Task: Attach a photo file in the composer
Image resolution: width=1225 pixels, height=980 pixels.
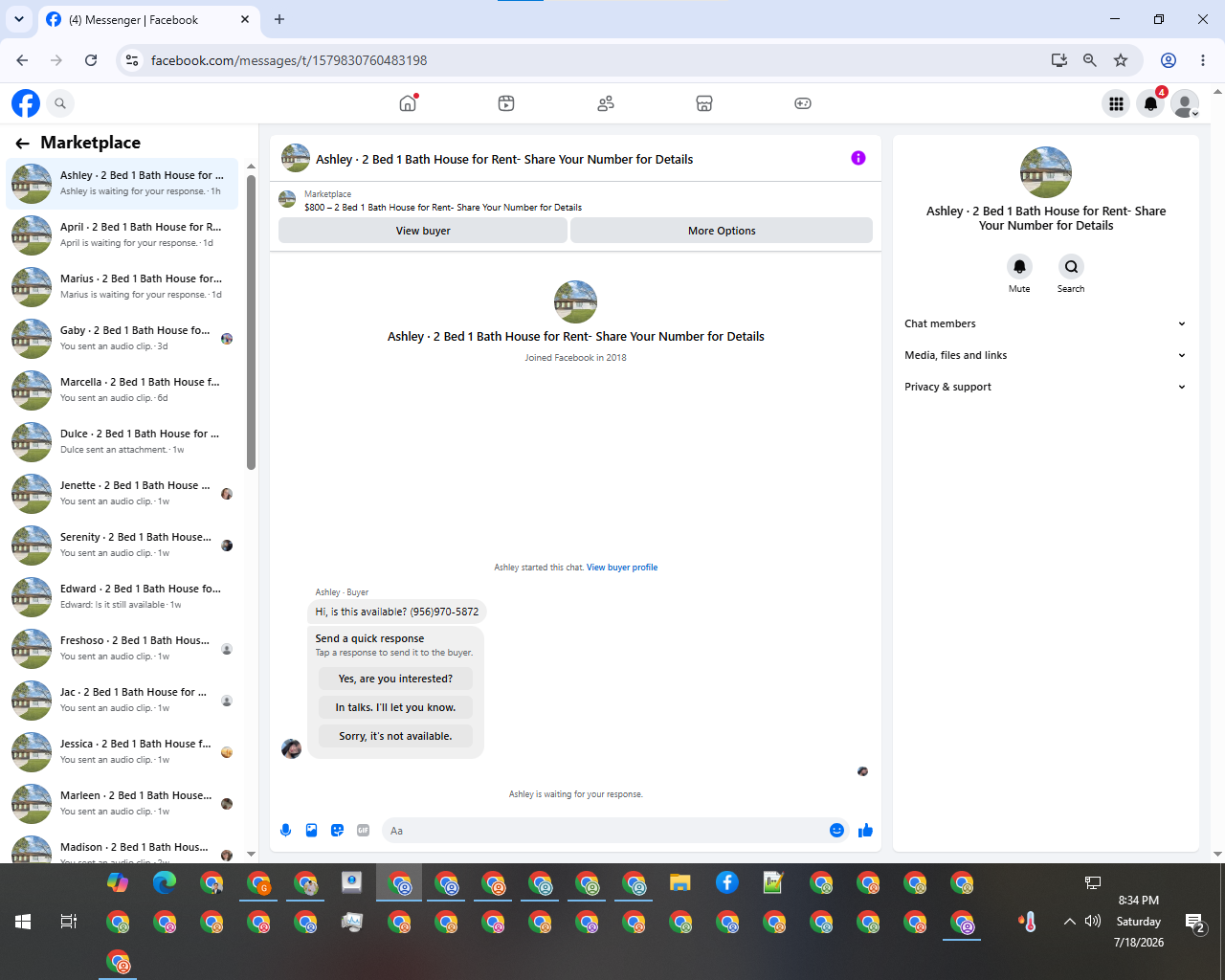Action: [311, 831]
